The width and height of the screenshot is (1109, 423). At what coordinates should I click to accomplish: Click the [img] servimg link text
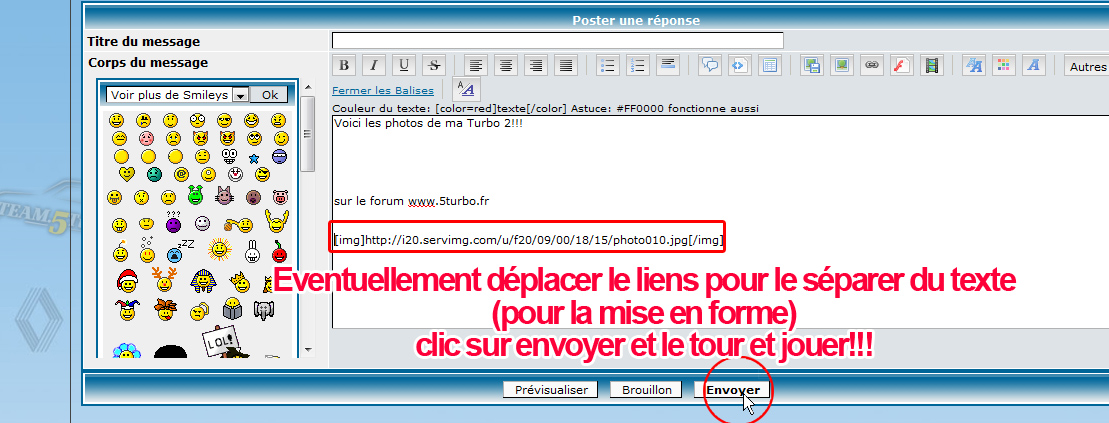[529, 241]
